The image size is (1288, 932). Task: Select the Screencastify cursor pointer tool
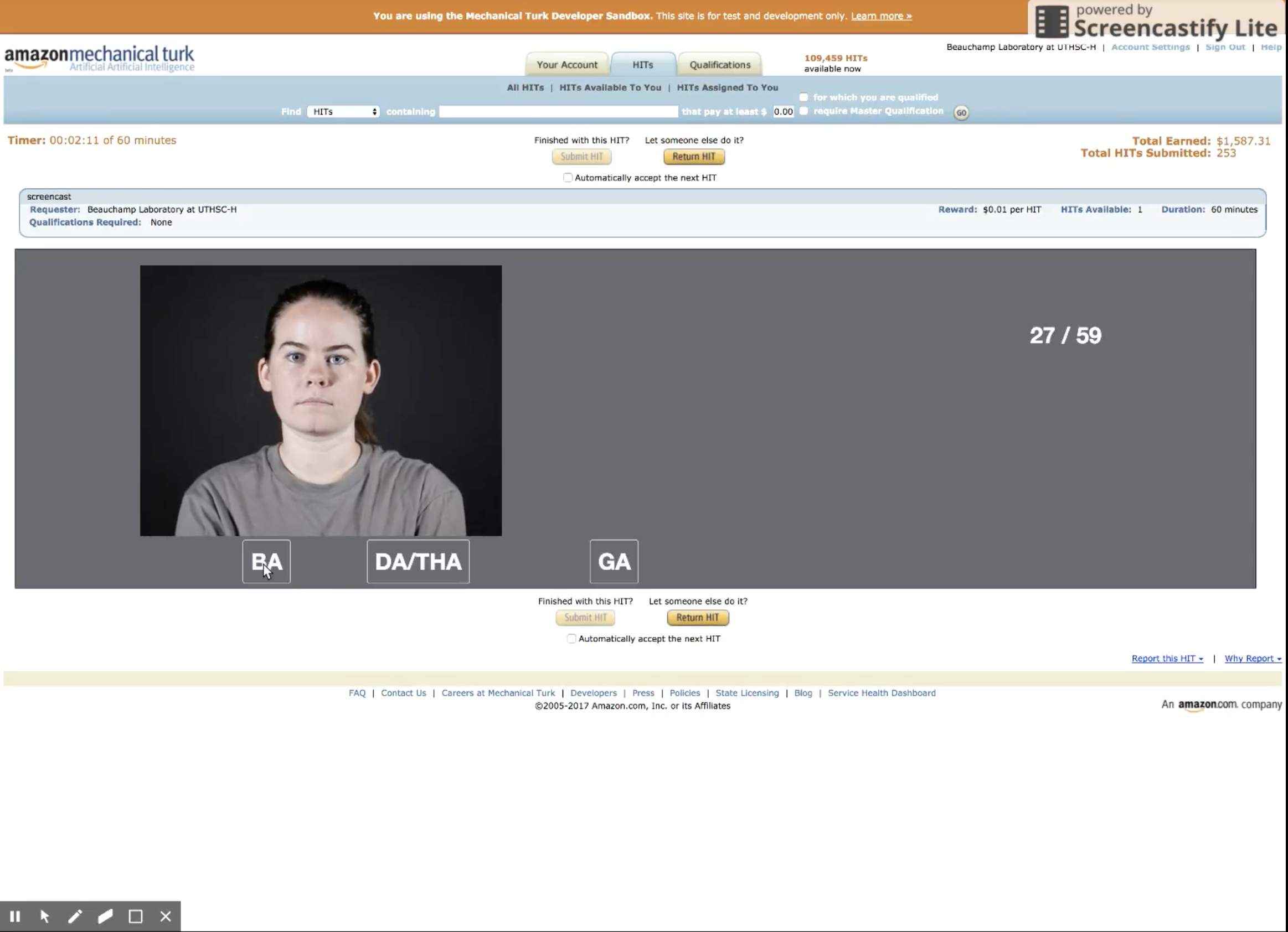(x=45, y=916)
